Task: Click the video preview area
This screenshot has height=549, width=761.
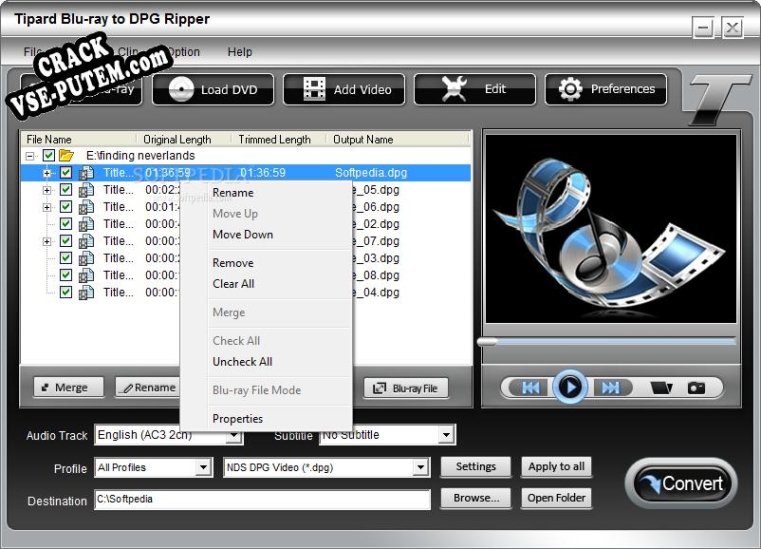Action: click(611, 229)
